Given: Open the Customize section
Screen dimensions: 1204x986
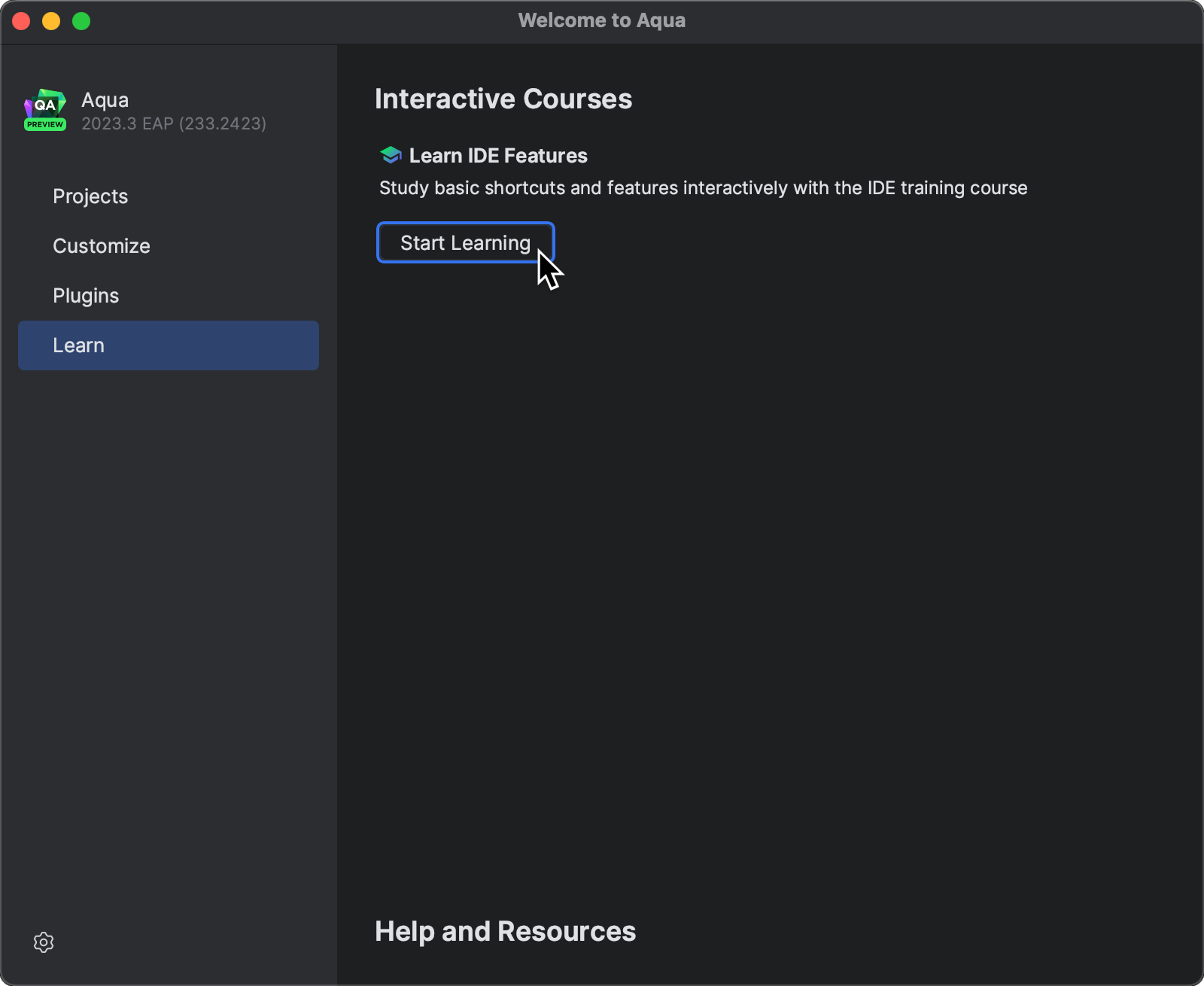Looking at the screenshot, I should (x=101, y=246).
